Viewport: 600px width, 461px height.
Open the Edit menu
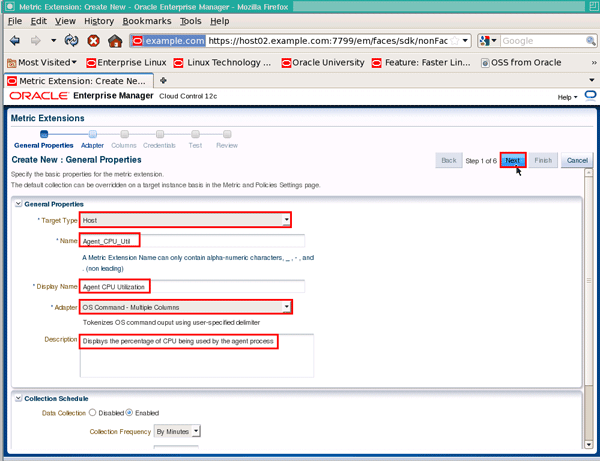pyautogui.click(x=39, y=21)
